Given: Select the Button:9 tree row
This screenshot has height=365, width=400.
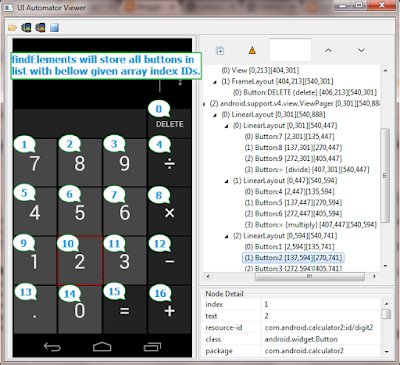Looking at the screenshot, I should pos(293,158).
